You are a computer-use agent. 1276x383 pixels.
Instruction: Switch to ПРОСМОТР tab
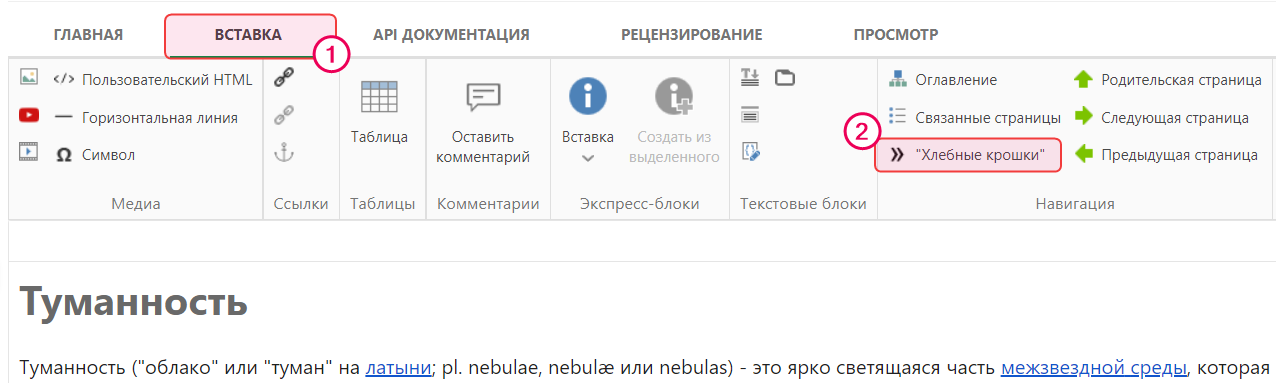(896, 35)
